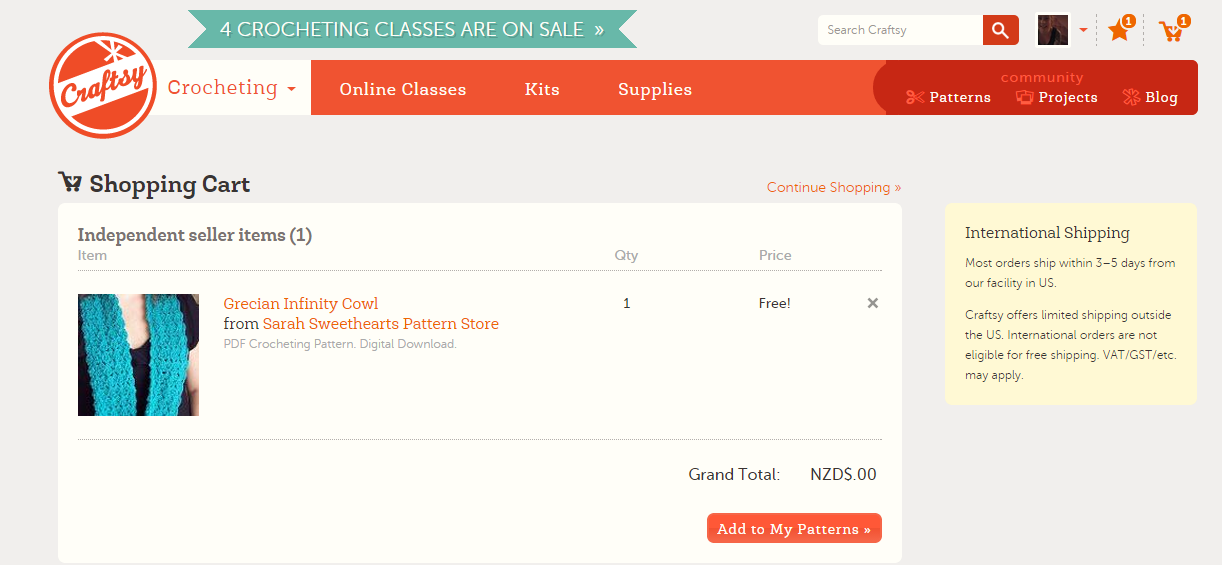Go to the community Blog
This screenshot has height=565, width=1222.
point(1150,97)
